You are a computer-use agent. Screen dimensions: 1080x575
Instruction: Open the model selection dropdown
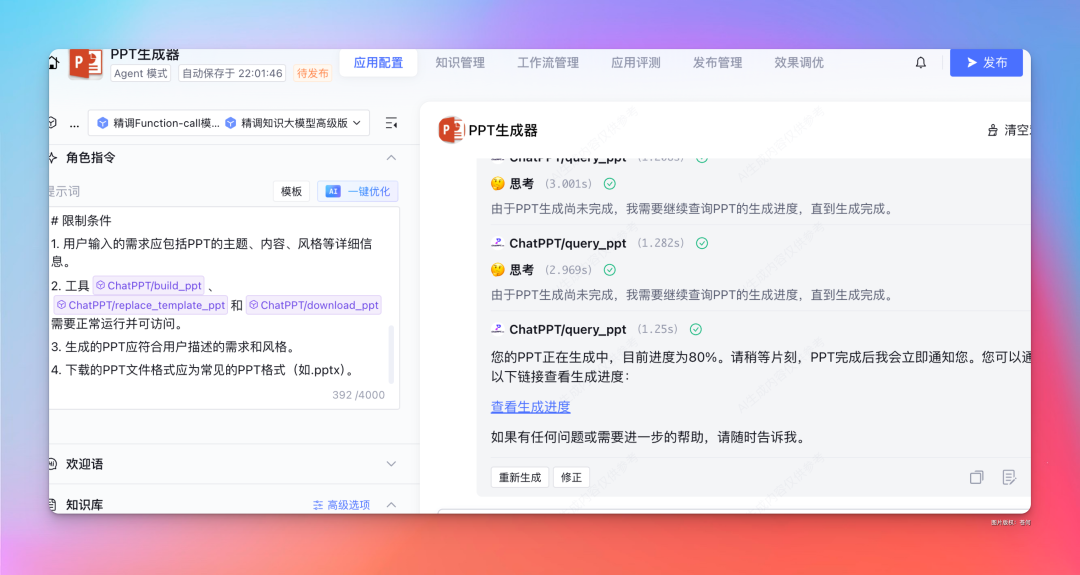tap(229, 123)
